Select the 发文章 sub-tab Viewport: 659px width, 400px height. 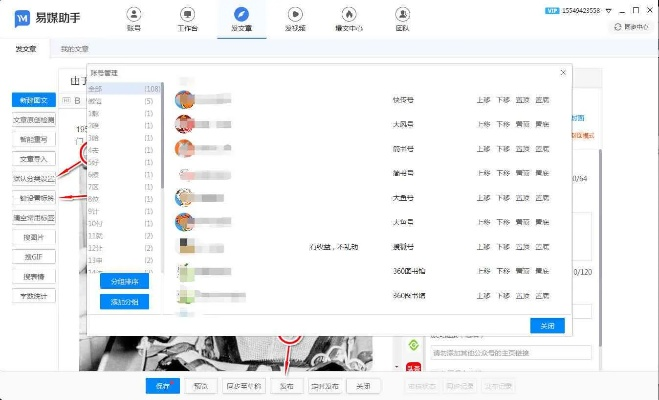pyautogui.click(x=24, y=48)
